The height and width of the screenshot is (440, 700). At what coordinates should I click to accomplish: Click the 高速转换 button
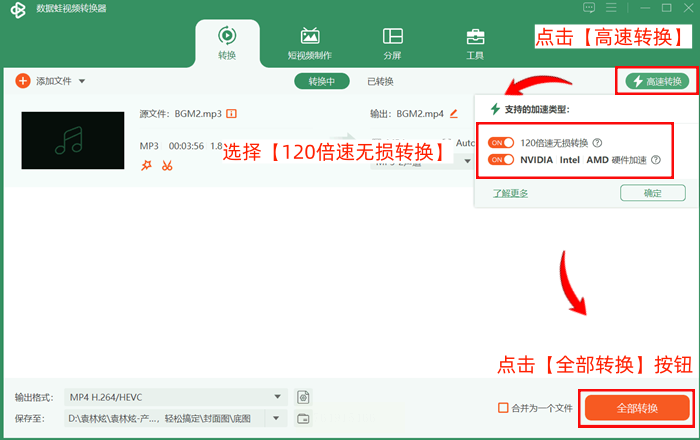[657, 81]
